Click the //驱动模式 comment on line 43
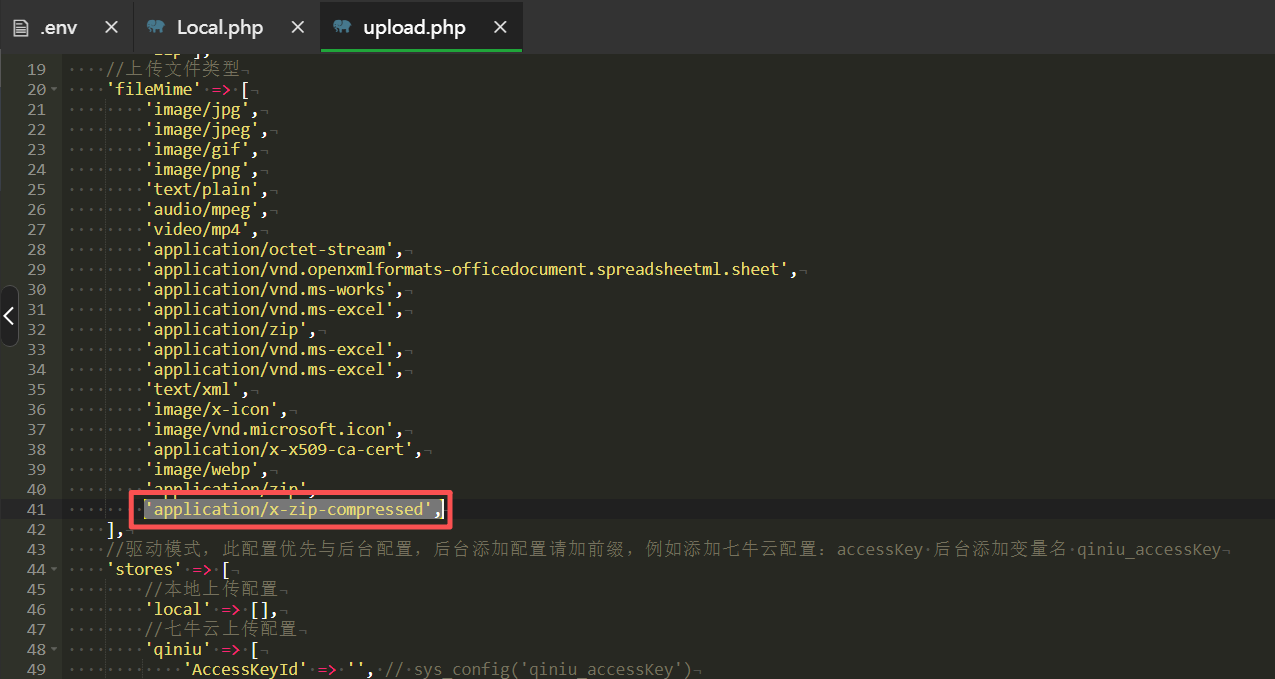This screenshot has height=679, width=1275. [664, 549]
